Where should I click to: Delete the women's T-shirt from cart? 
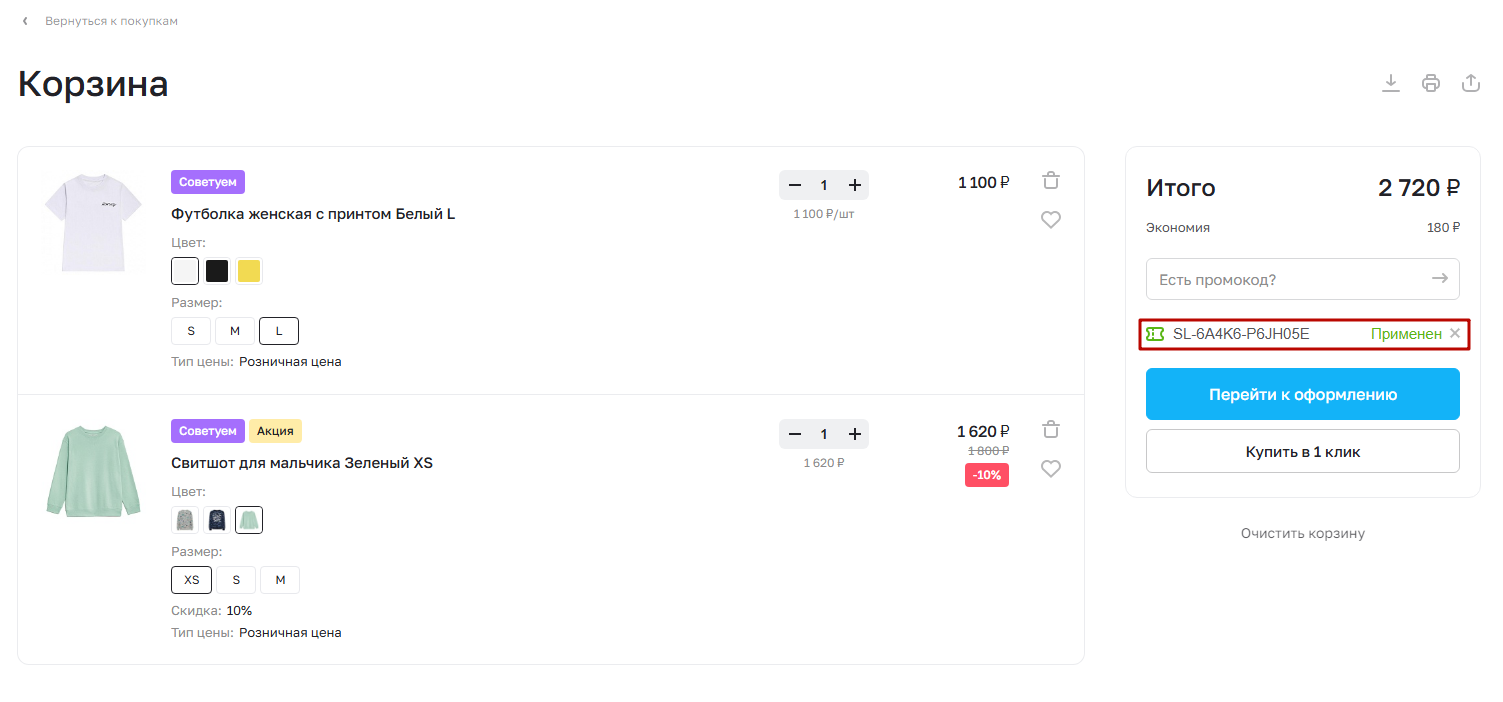click(1050, 181)
